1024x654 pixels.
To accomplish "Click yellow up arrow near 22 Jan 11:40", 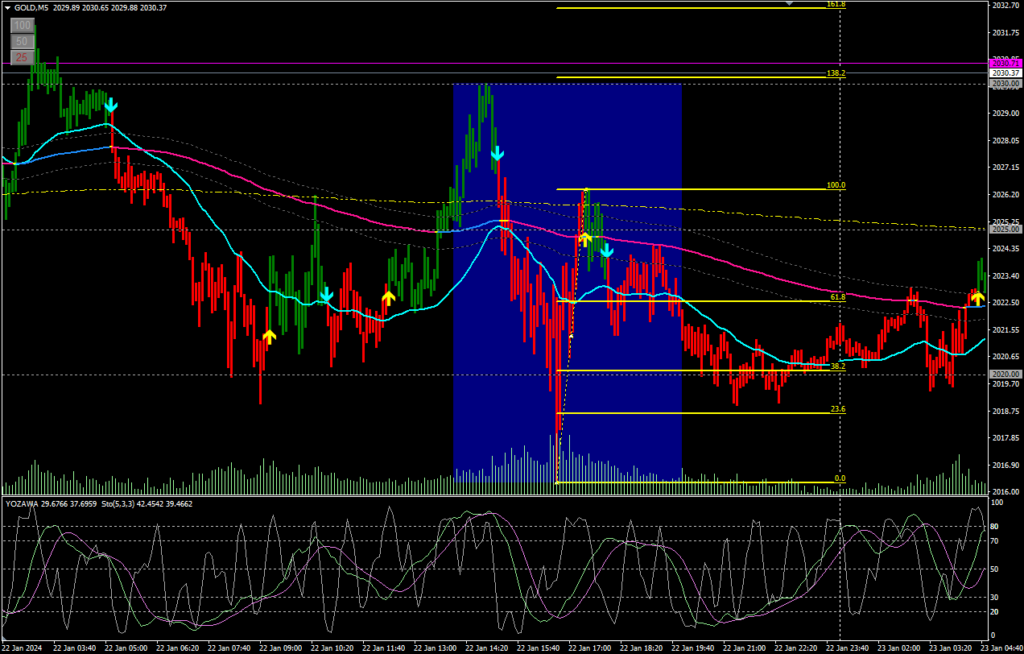I will tap(388, 297).
